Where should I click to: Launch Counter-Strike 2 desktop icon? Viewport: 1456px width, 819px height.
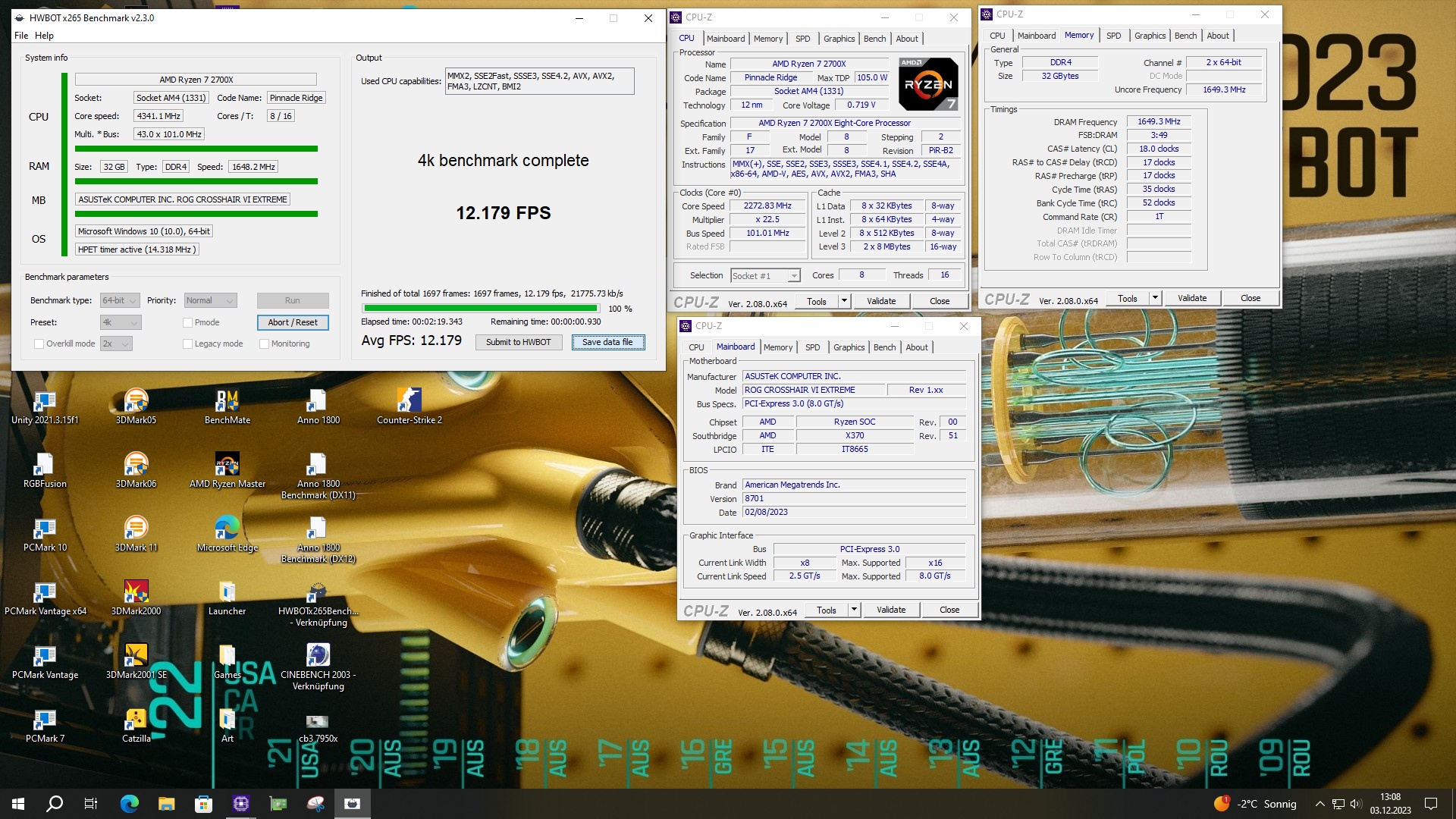pos(409,406)
